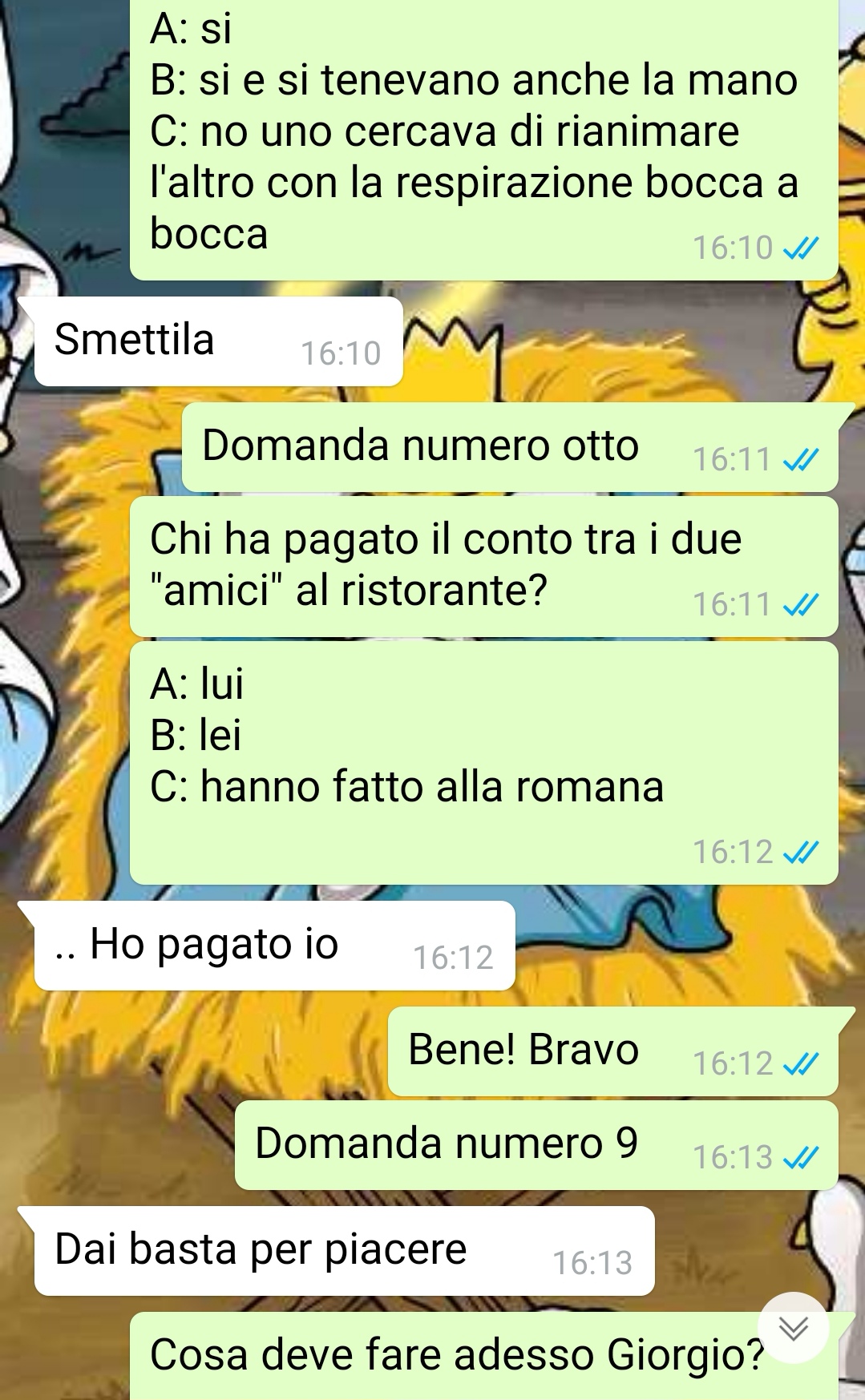865x1400 pixels.
Task: Tap the "A: lui B: lei" answers bubble
Action: click(x=484, y=763)
